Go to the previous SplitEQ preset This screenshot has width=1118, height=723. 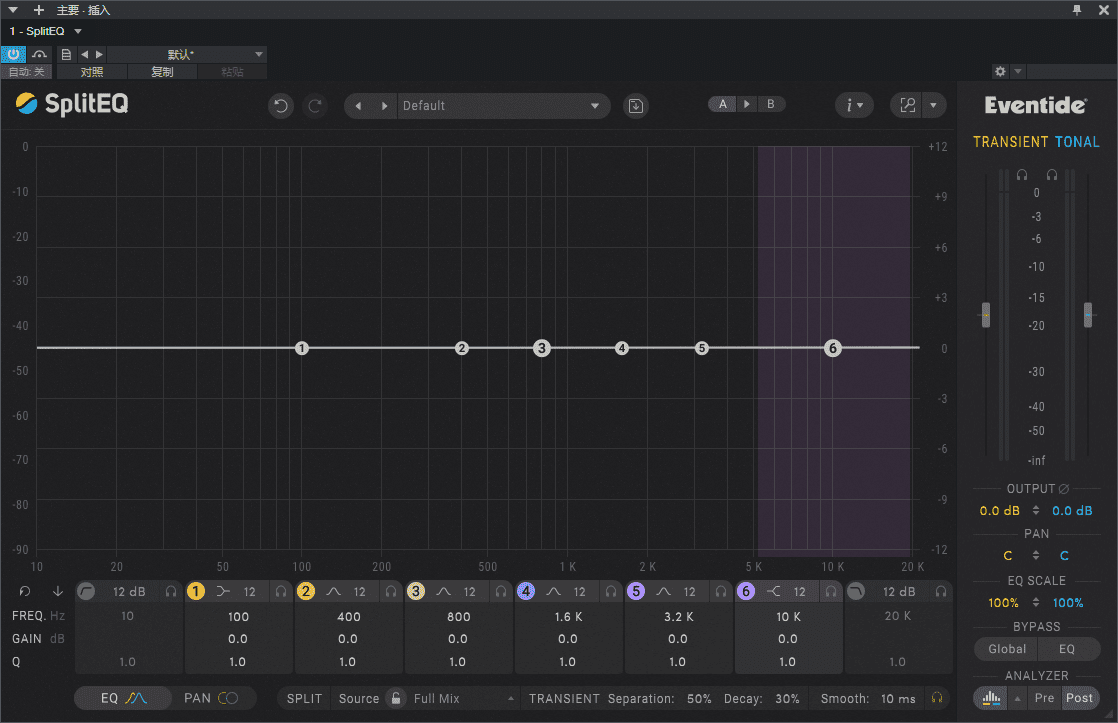(x=359, y=106)
